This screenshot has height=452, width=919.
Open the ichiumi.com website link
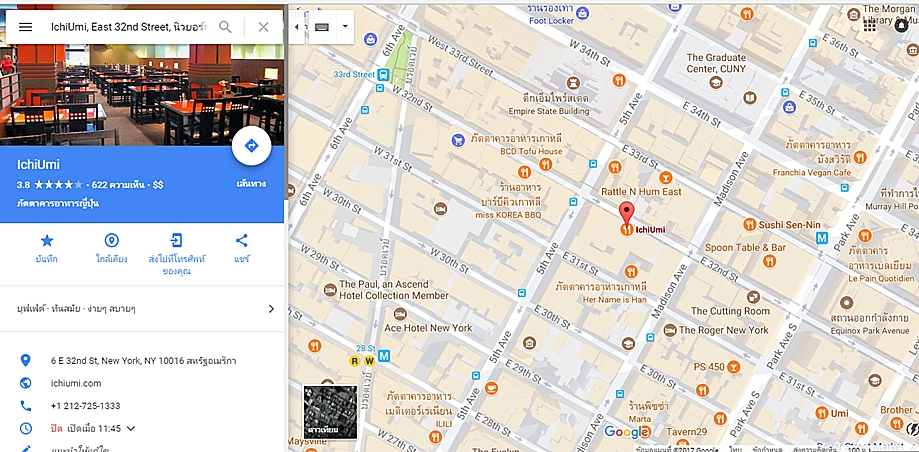76,383
